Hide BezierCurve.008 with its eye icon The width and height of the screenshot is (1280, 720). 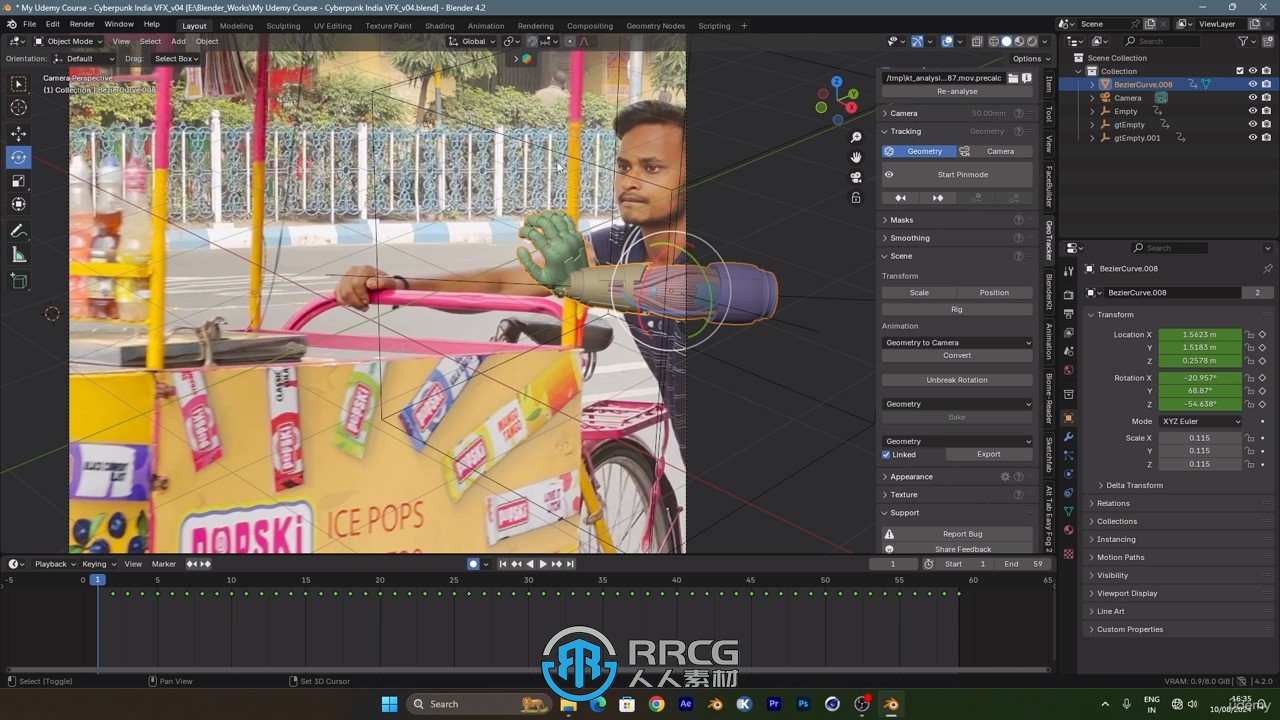(1252, 84)
